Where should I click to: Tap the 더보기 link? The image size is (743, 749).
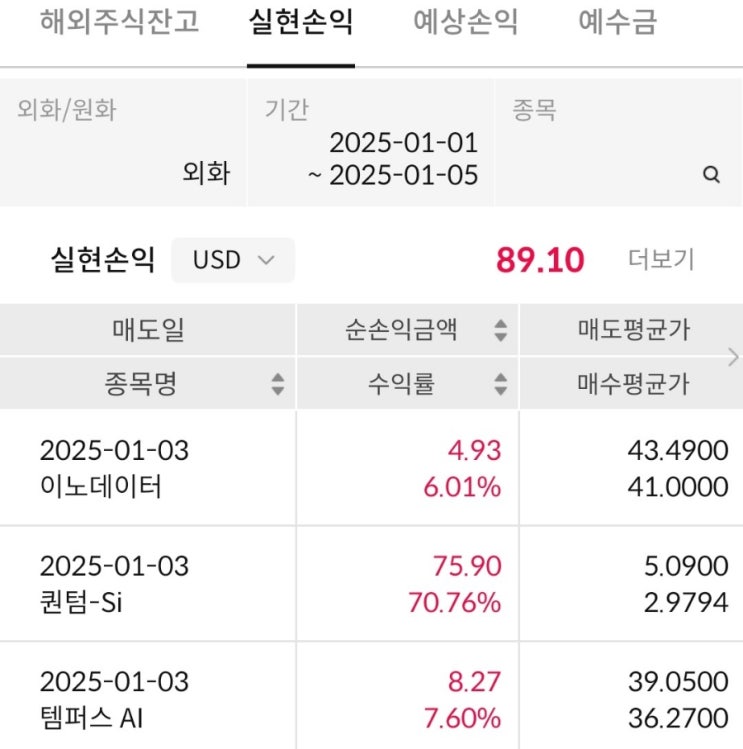click(x=661, y=260)
